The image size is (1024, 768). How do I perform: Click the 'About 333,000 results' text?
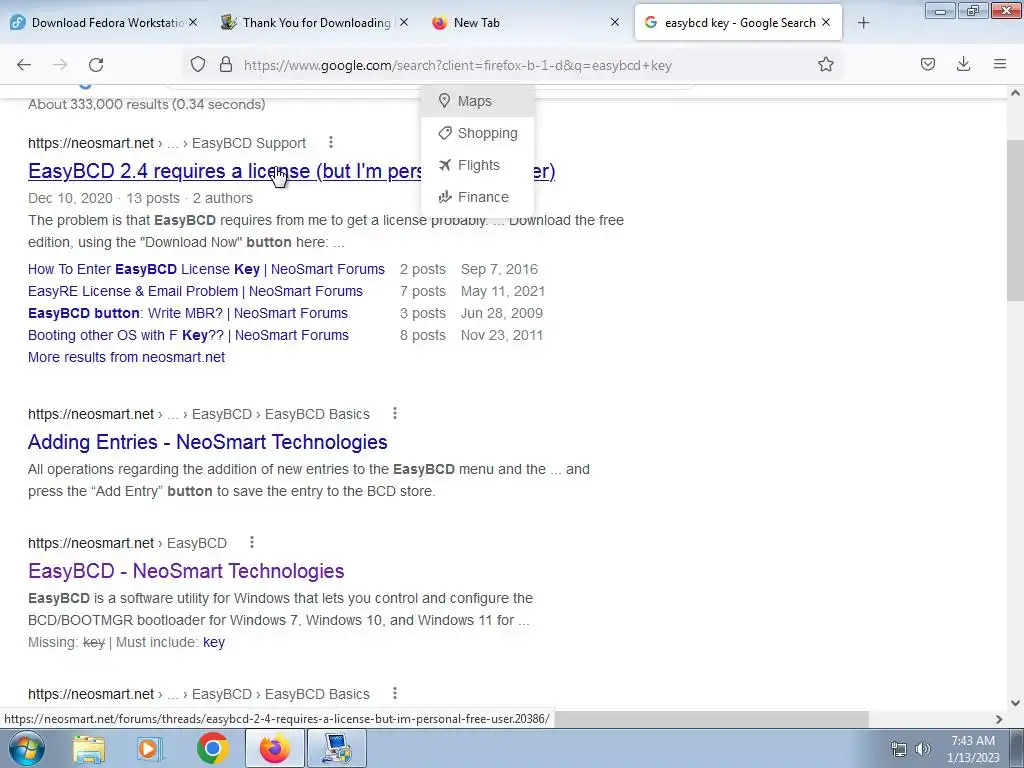[146, 104]
